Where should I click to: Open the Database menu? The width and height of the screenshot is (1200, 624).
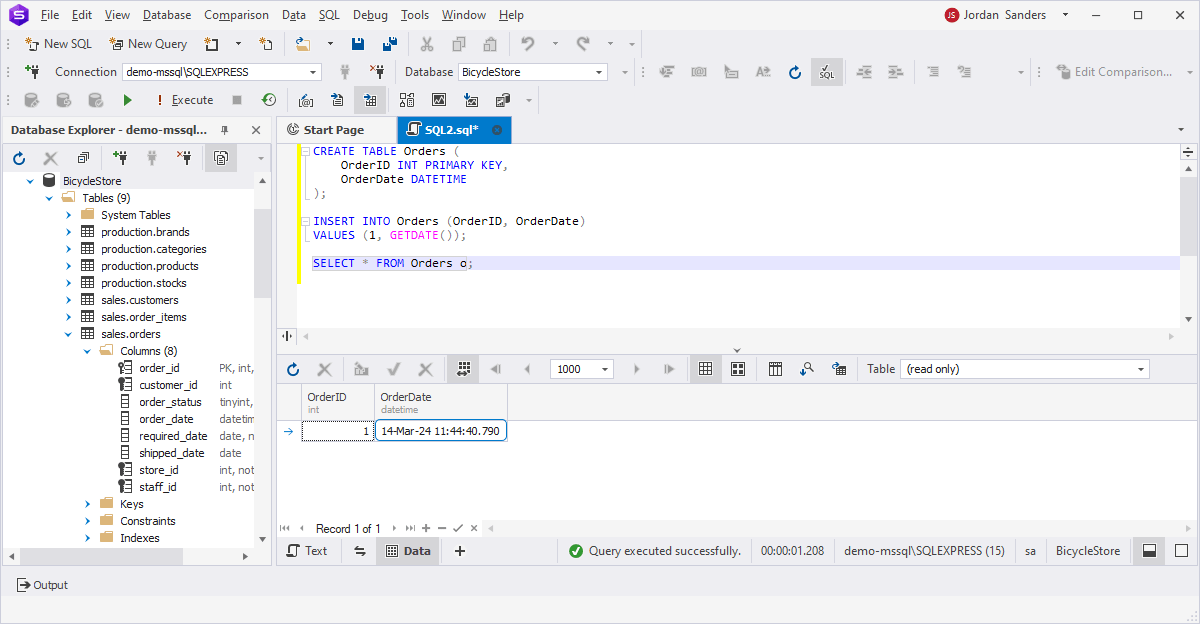coord(167,15)
